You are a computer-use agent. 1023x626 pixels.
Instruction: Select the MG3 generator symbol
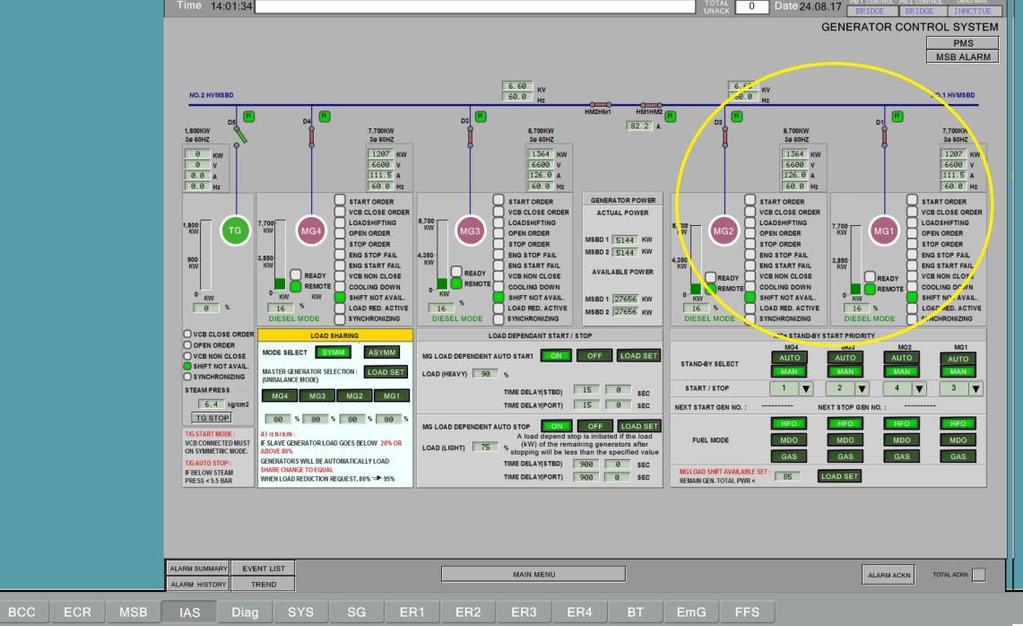pyautogui.click(x=470, y=230)
